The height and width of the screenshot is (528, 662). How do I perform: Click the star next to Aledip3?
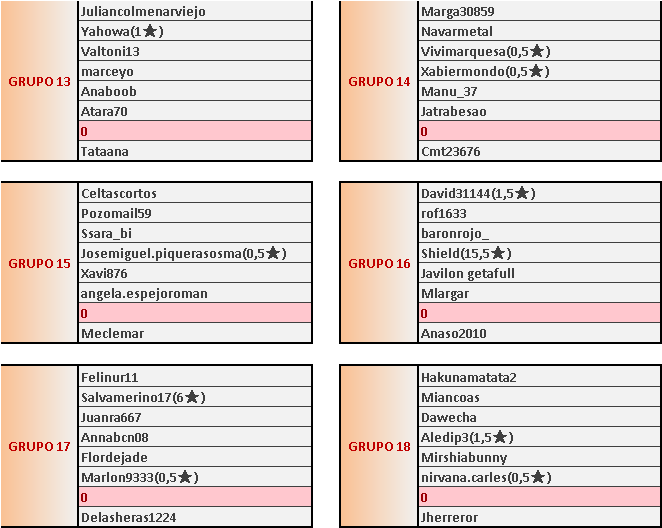tap(502, 437)
